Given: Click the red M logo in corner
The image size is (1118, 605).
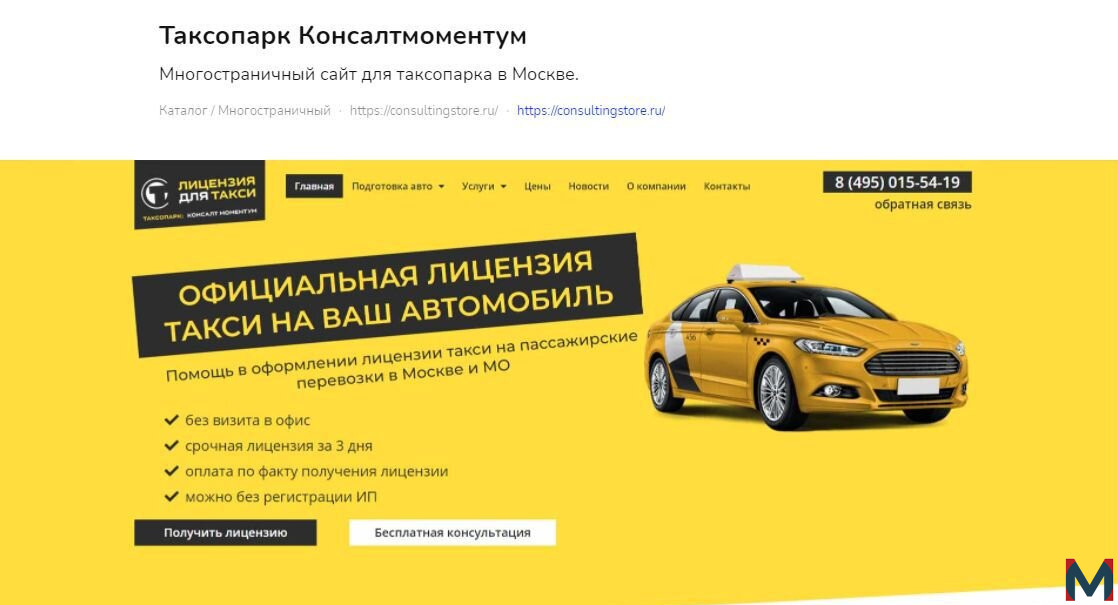Looking at the screenshot, I should pos(1089,579).
